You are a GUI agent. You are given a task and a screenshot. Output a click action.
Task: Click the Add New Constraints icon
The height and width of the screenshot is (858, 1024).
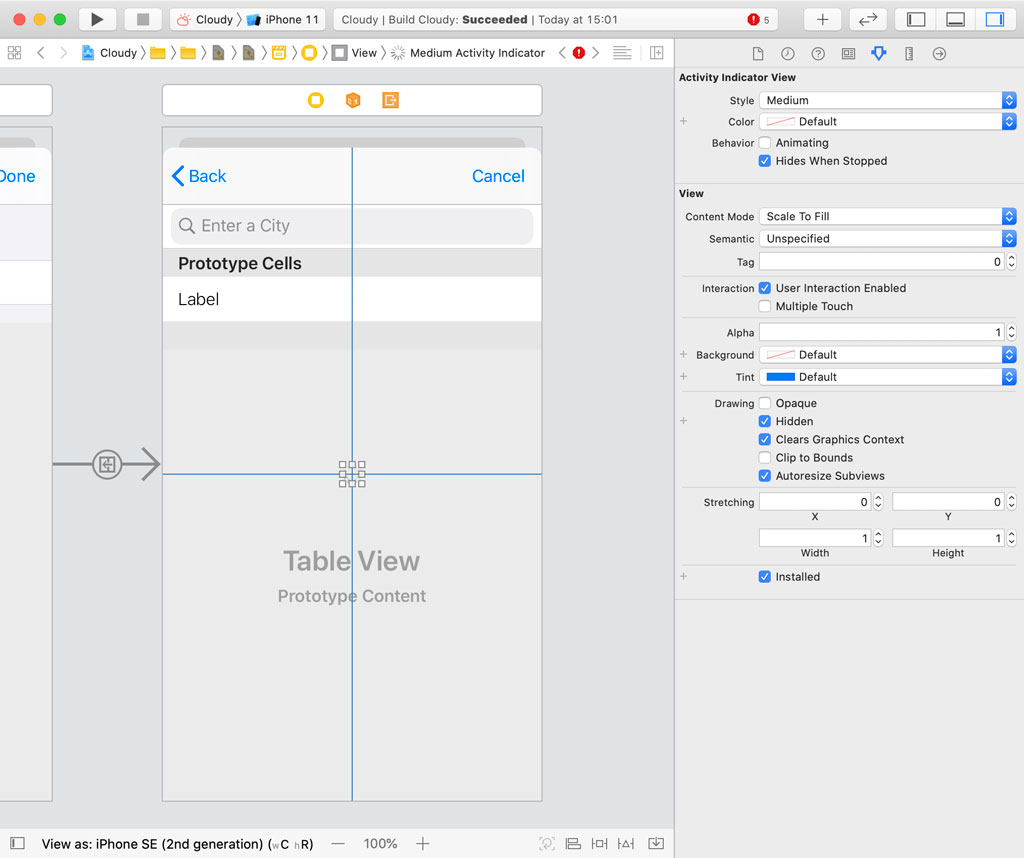tap(599, 844)
